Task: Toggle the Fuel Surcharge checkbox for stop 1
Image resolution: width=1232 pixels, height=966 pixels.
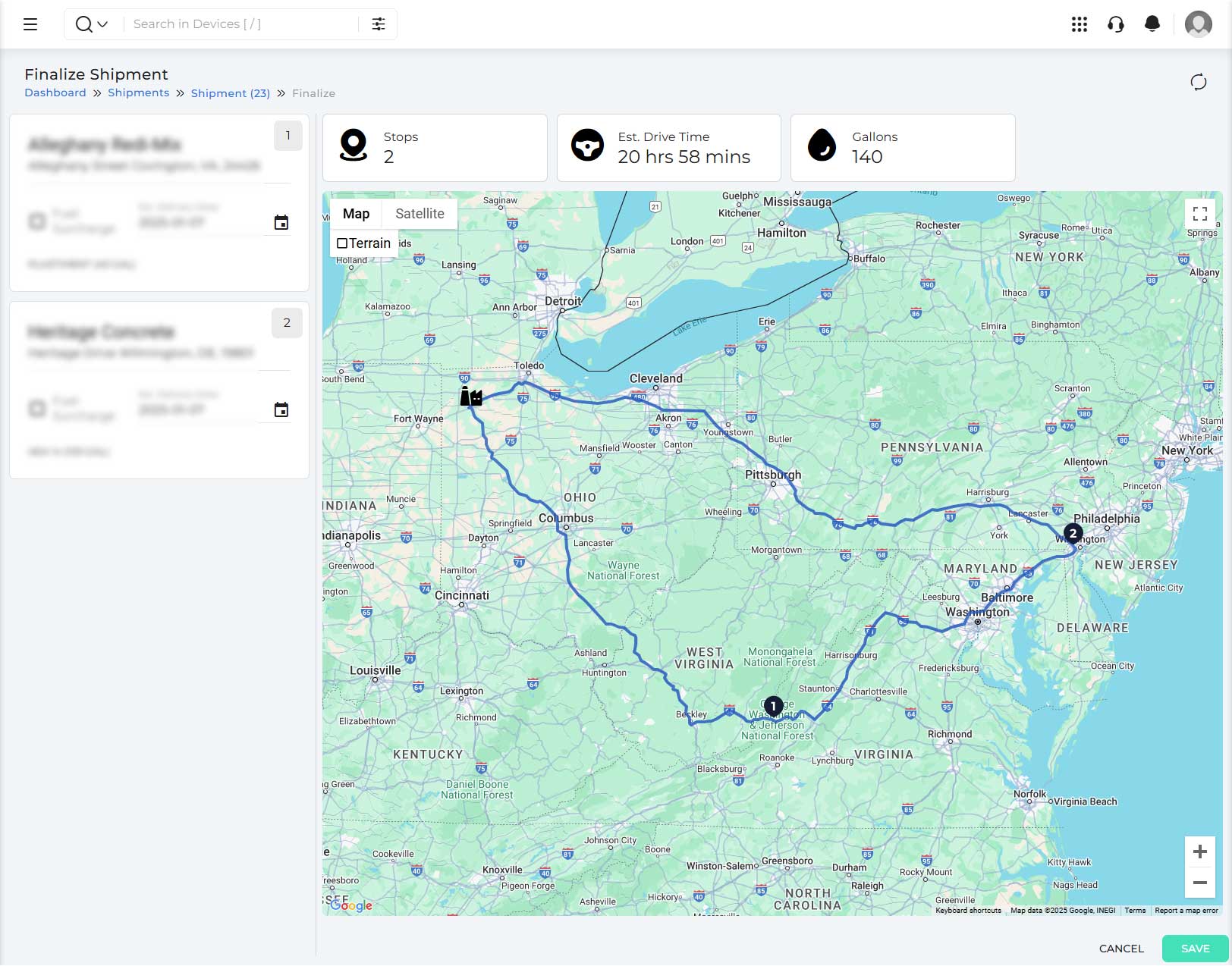Action: [x=36, y=221]
